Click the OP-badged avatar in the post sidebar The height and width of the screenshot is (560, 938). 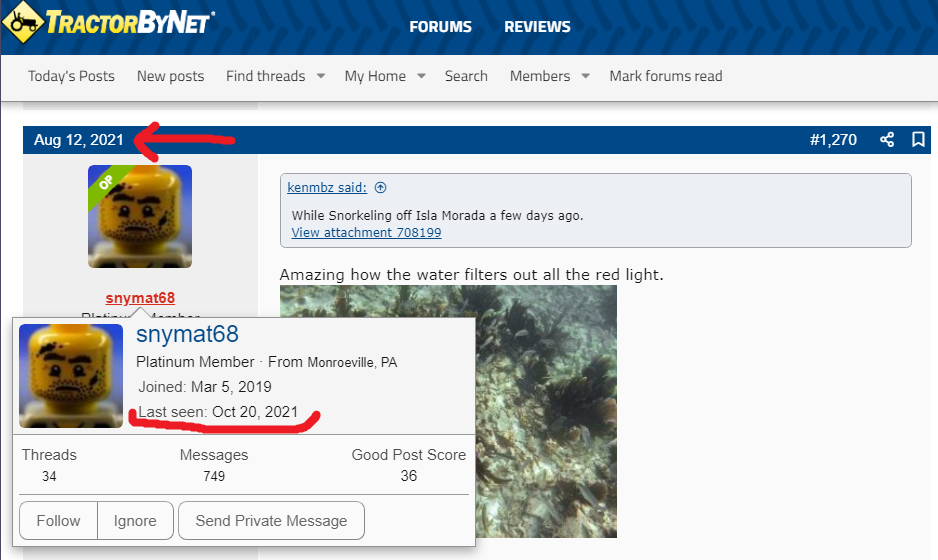(x=140, y=217)
